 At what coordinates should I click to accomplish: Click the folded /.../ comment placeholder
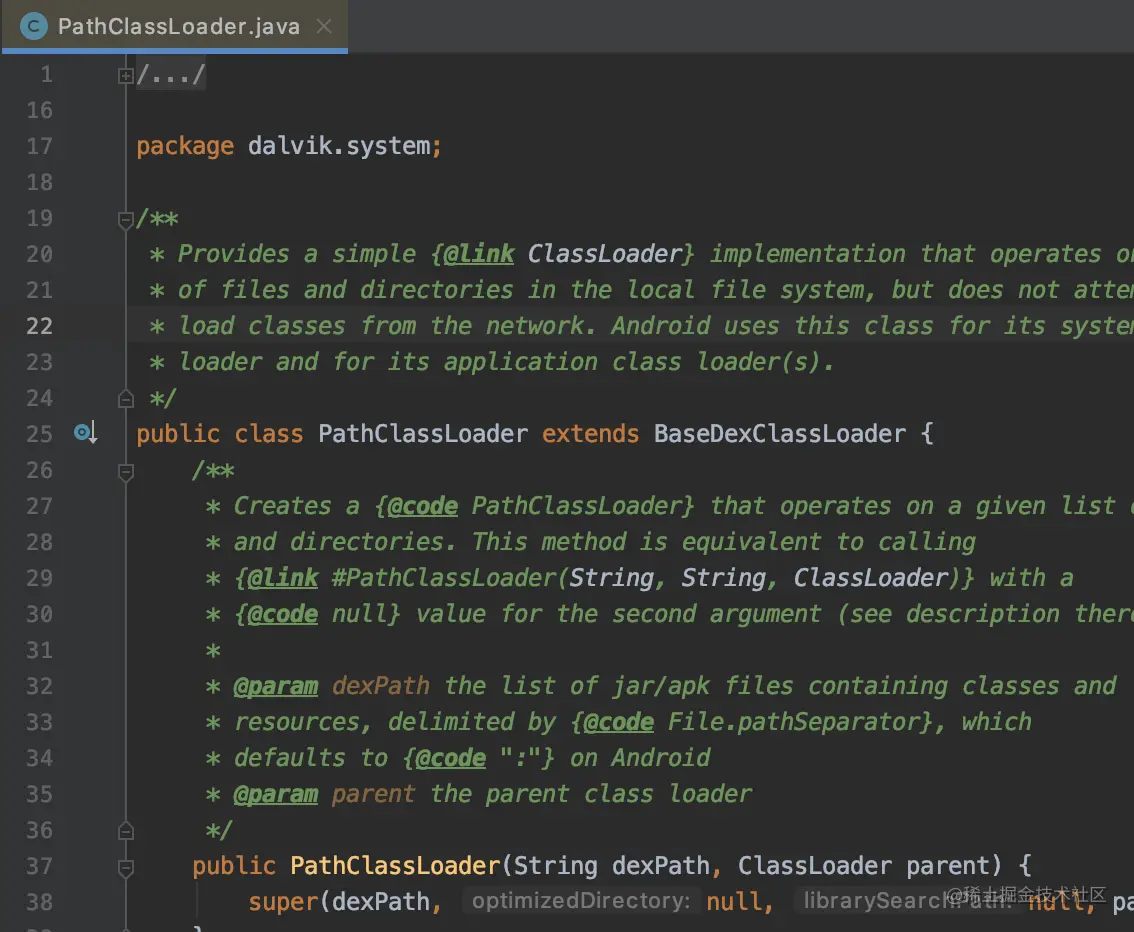coord(171,74)
